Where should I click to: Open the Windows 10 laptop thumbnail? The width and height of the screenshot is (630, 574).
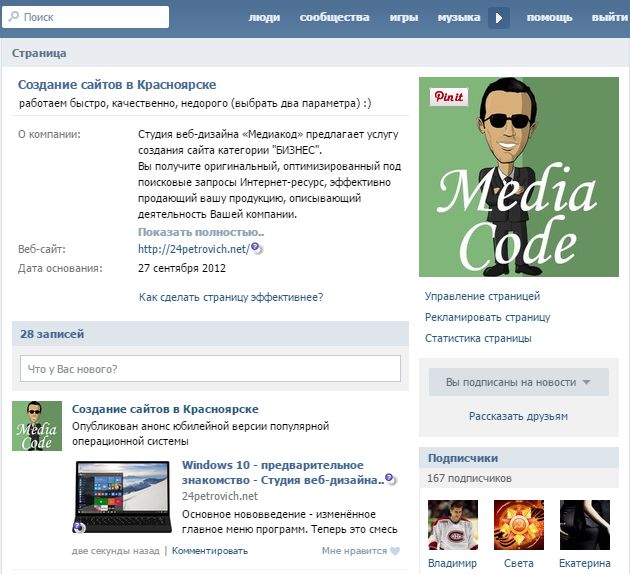121,497
